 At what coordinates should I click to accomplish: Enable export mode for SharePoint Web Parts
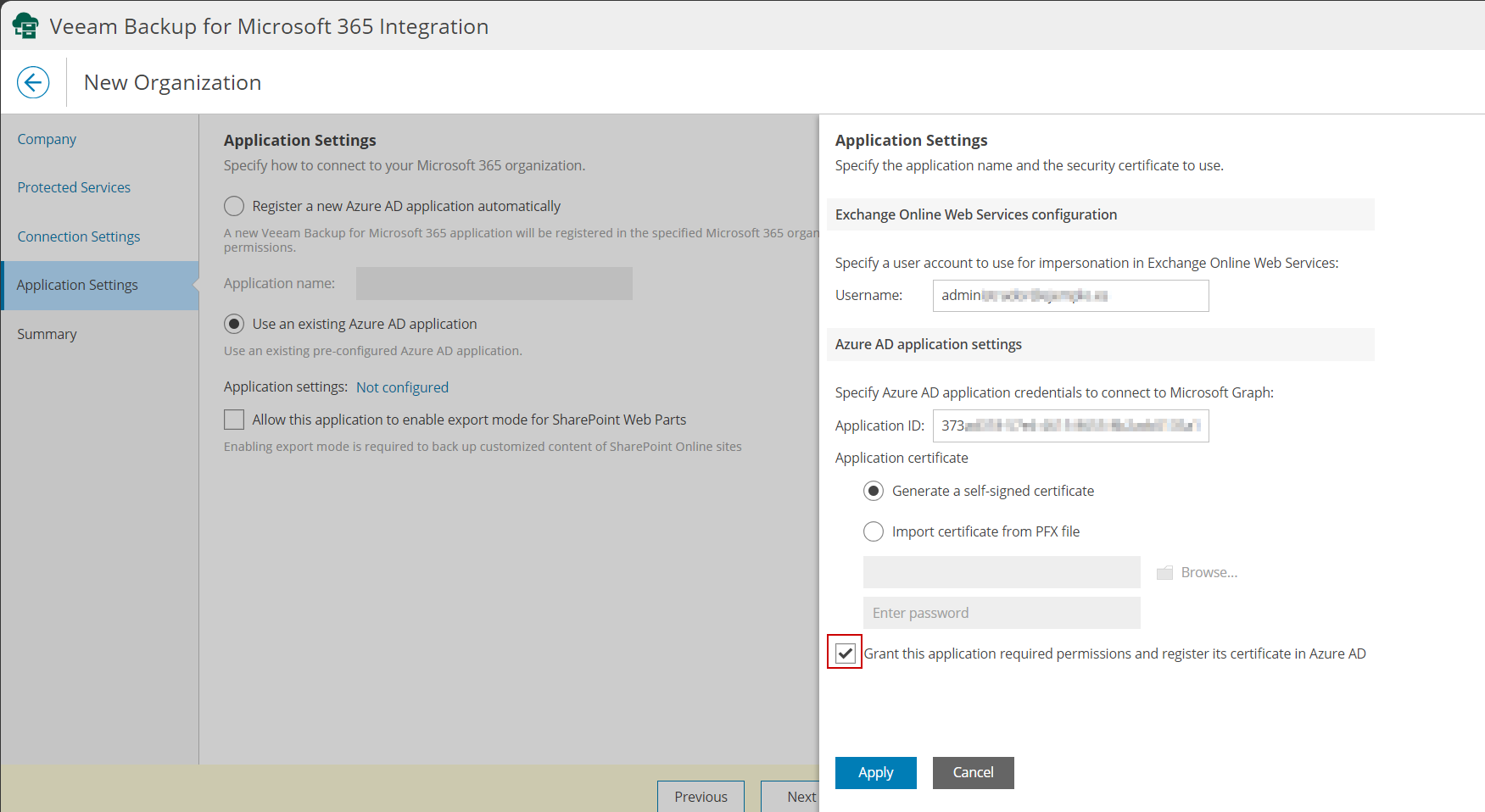[234, 420]
